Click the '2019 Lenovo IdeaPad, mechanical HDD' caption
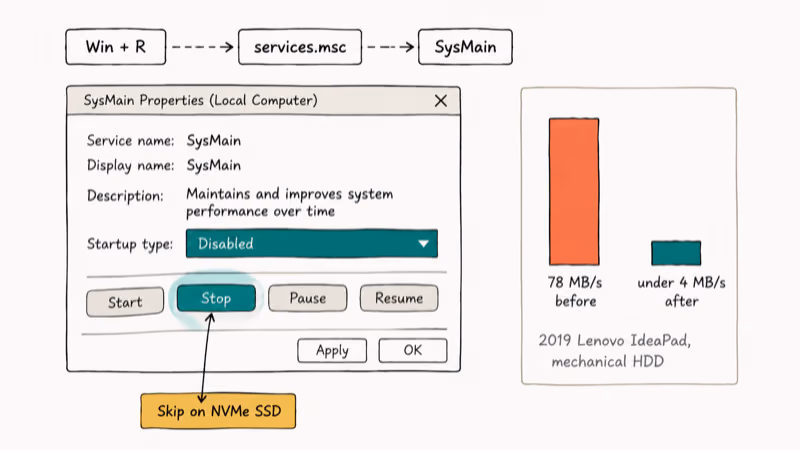 pos(614,351)
